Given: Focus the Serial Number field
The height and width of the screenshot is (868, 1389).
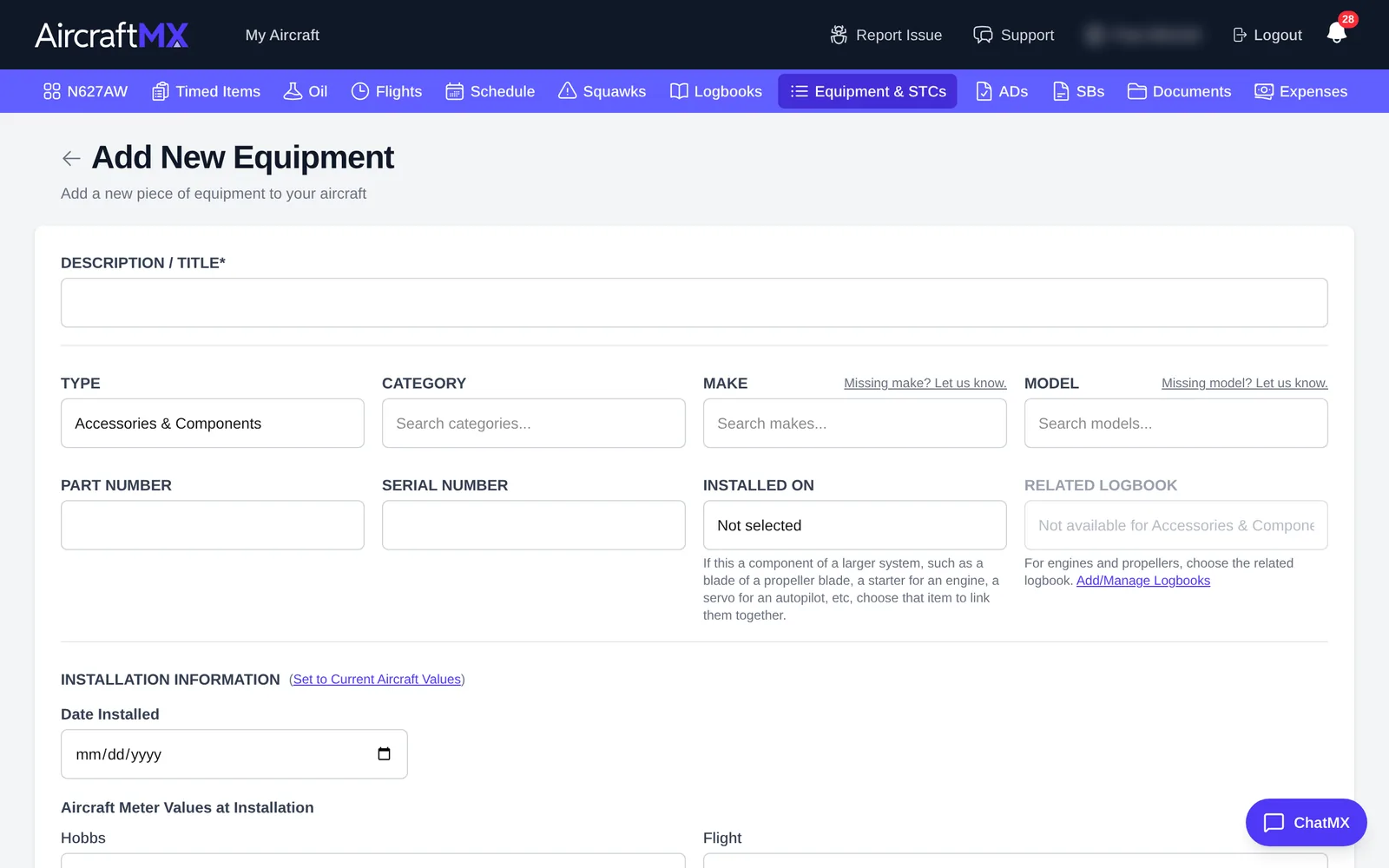Looking at the screenshot, I should click(534, 525).
